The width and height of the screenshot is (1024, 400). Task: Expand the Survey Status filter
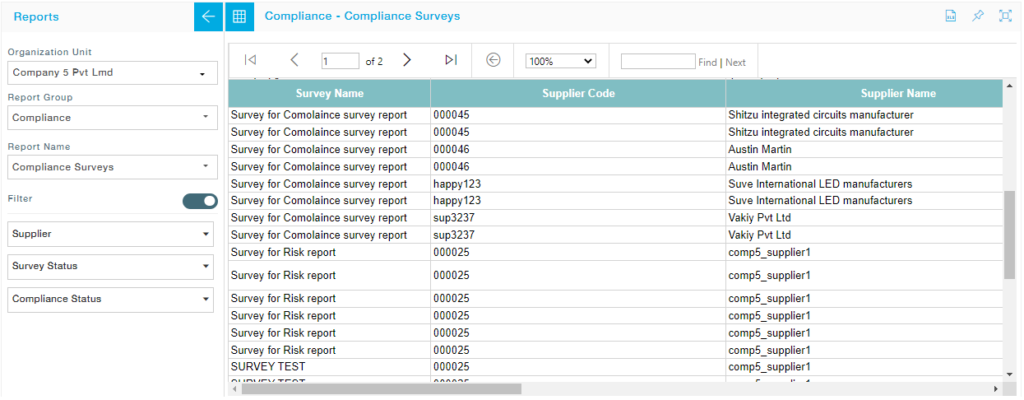[x=112, y=267]
